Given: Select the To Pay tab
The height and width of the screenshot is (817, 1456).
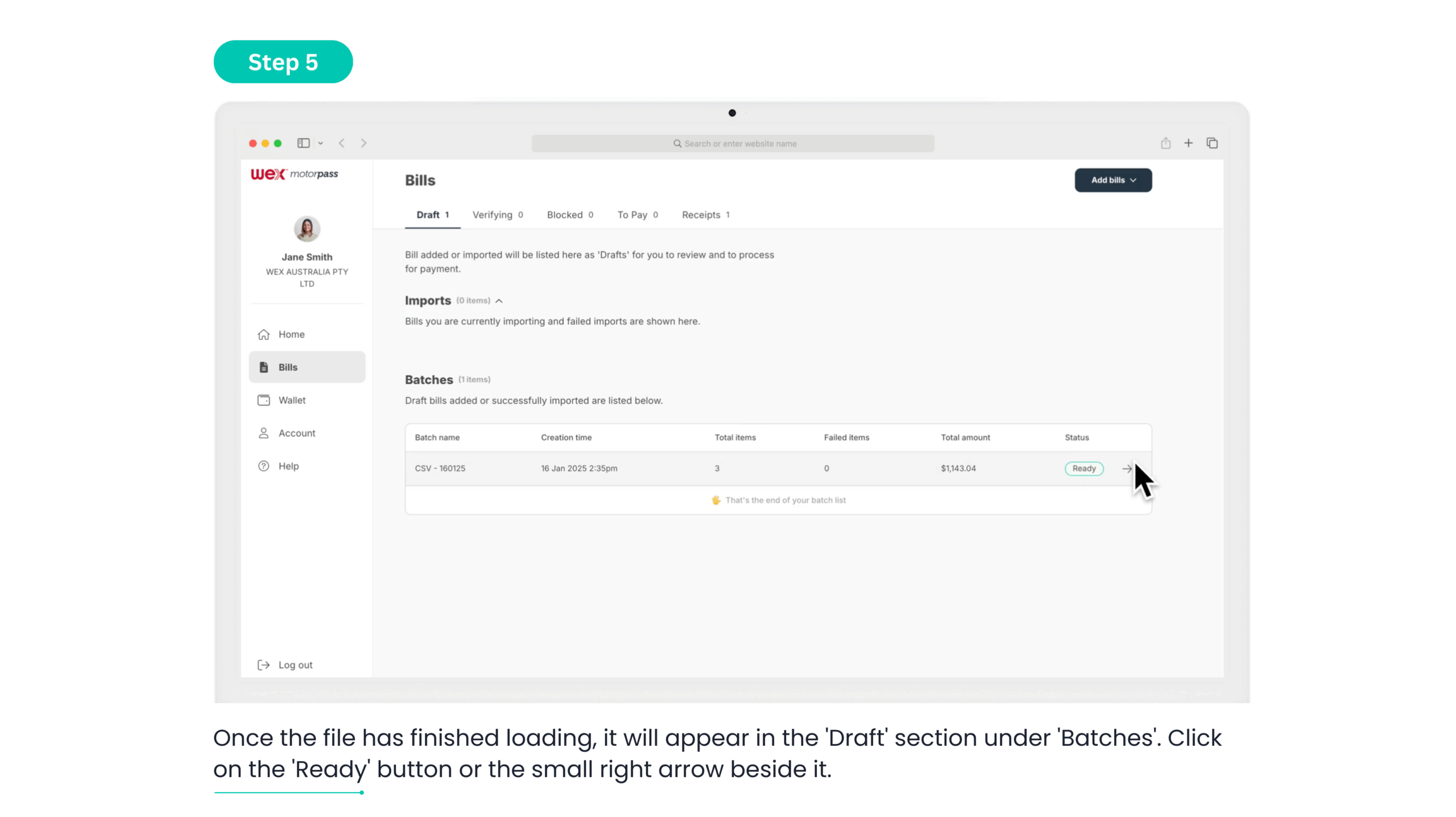Looking at the screenshot, I should point(637,215).
